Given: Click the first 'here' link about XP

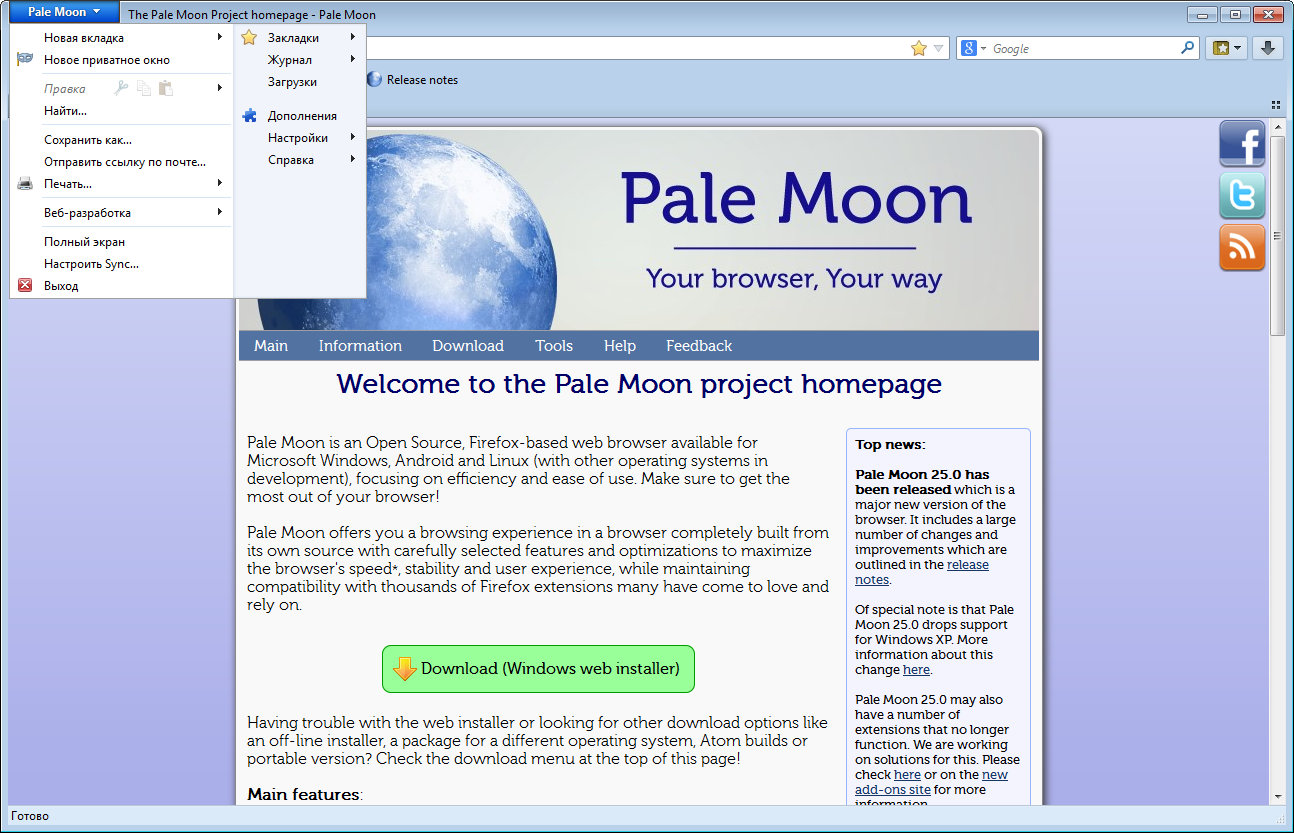Looking at the screenshot, I should [x=916, y=670].
